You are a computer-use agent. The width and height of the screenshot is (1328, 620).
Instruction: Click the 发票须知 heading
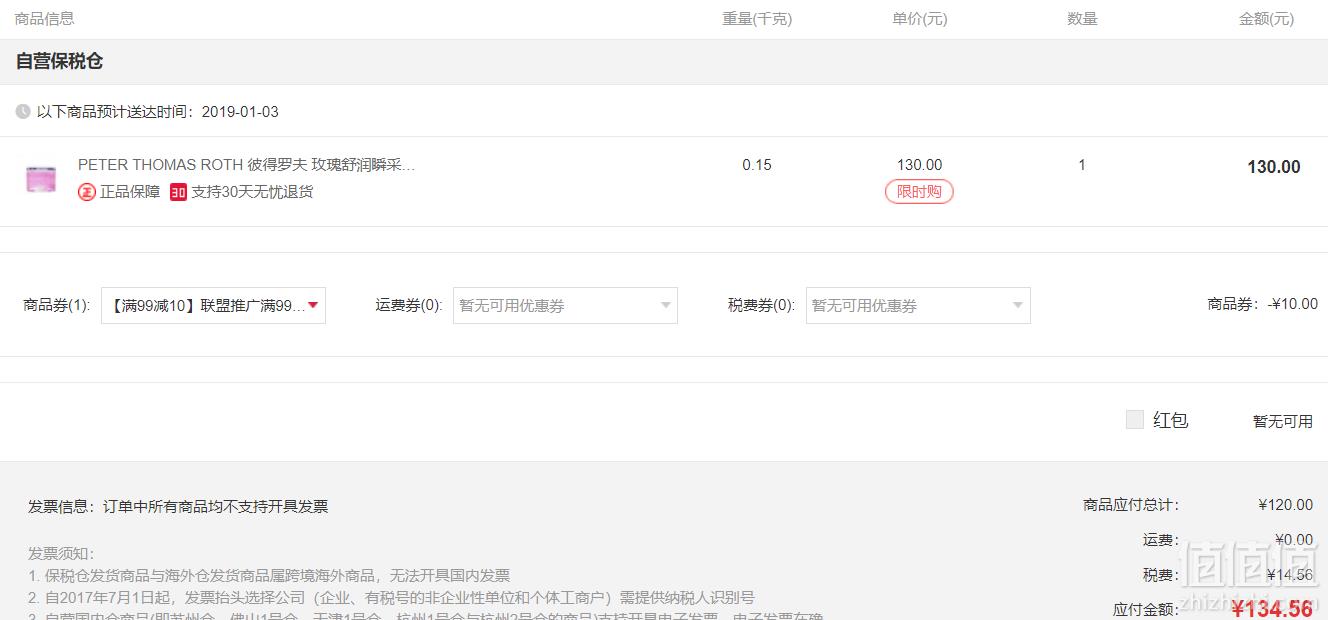pos(61,553)
